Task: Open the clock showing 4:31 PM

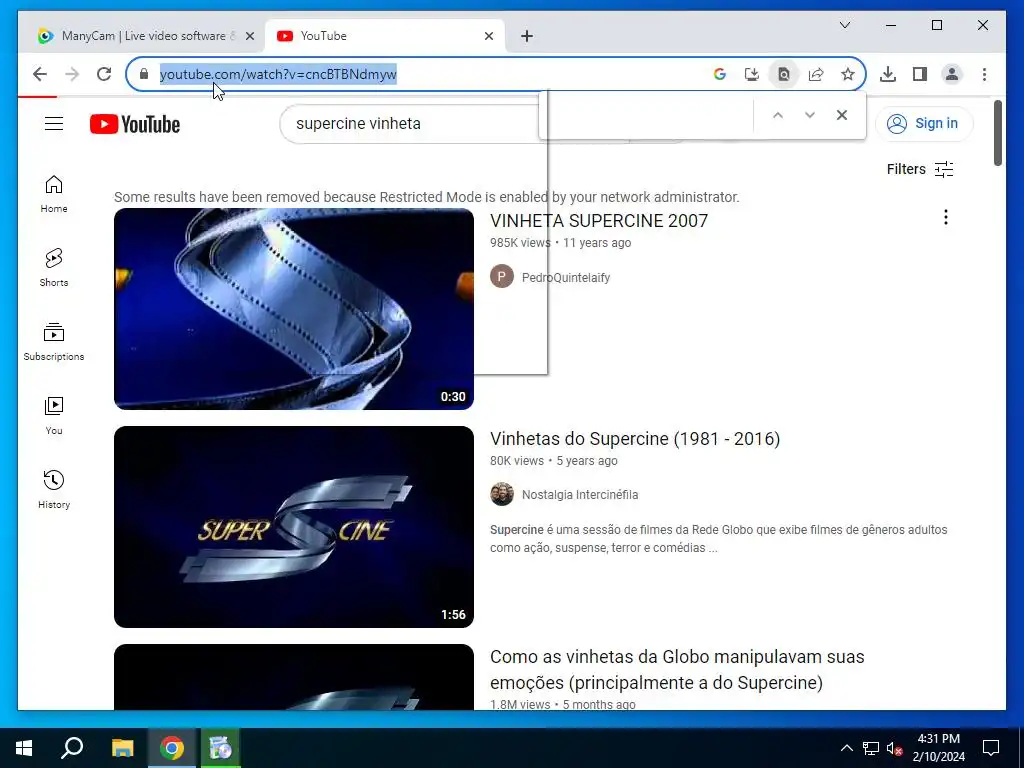Action: click(938, 748)
